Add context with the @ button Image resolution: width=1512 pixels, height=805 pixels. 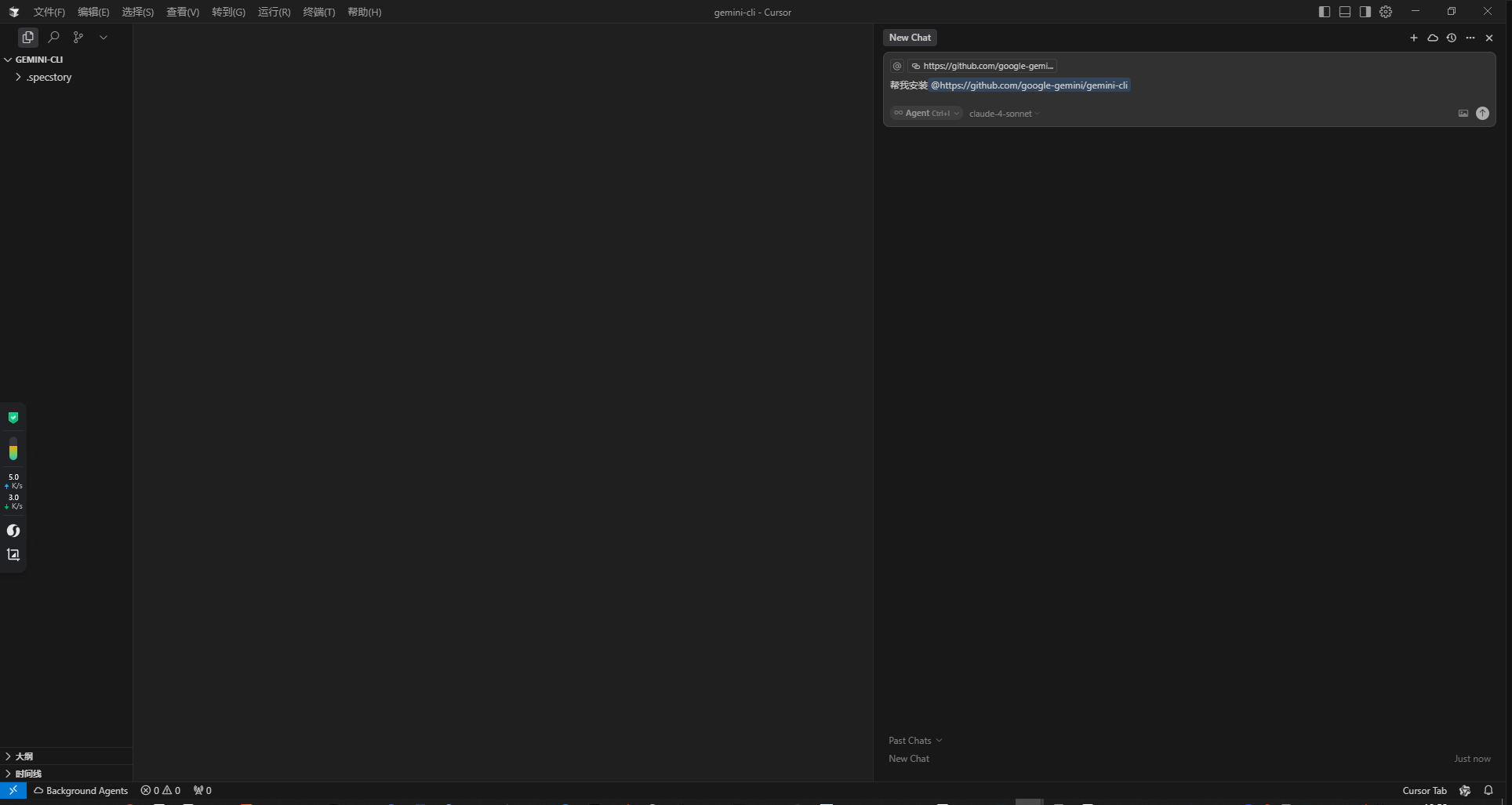point(897,66)
